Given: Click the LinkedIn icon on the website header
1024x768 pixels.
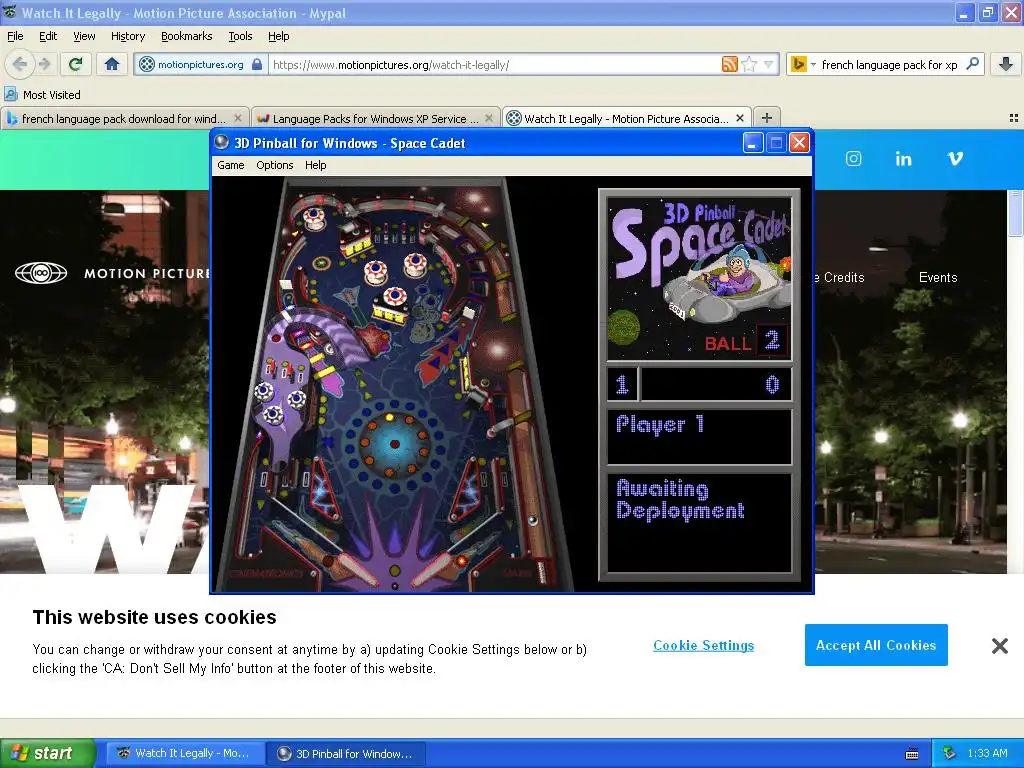Looking at the screenshot, I should click(x=903, y=158).
